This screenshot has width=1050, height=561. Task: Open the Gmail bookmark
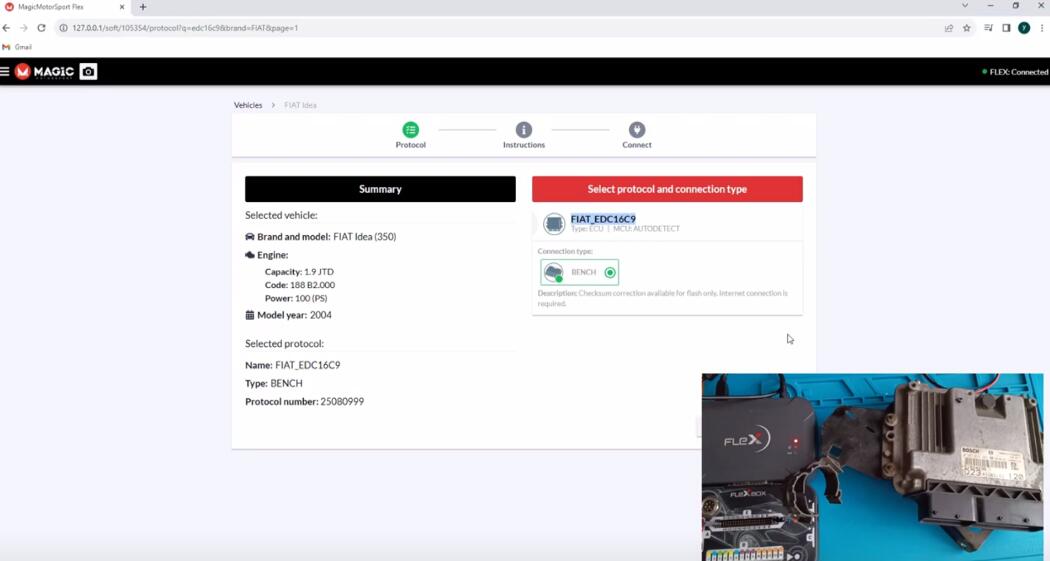point(17,47)
